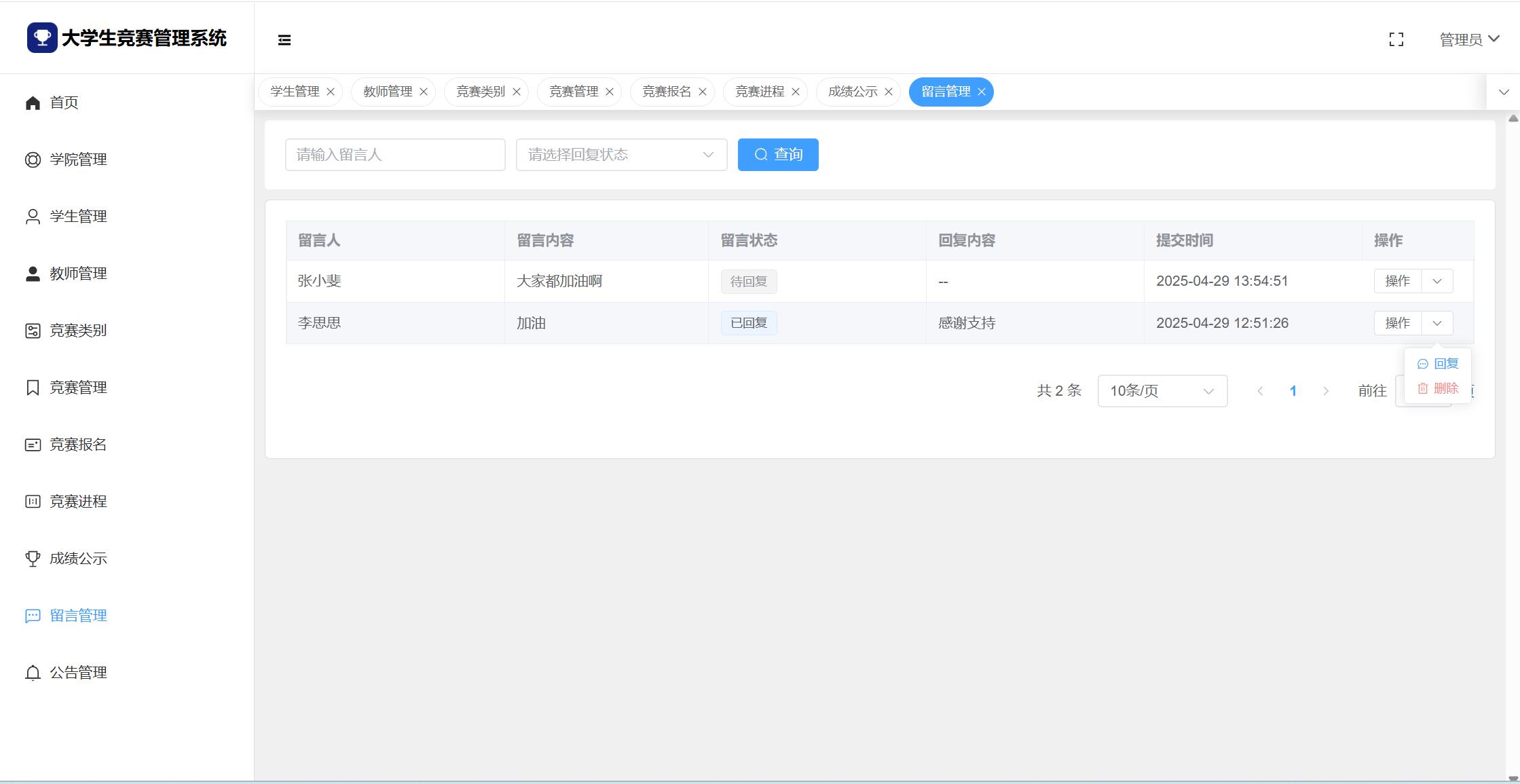Click bookmark icon for 竞赛管理 in sidebar
The height and width of the screenshot is (784, 1520).
pos(33,388)
